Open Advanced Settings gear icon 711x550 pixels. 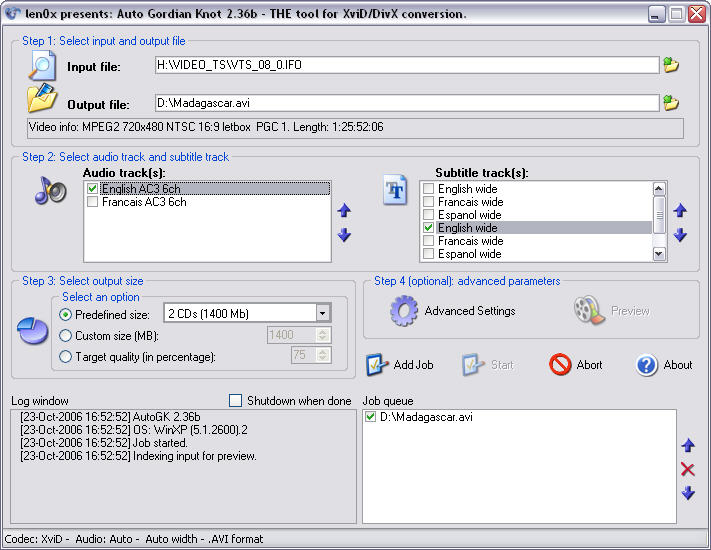(404, 311)
